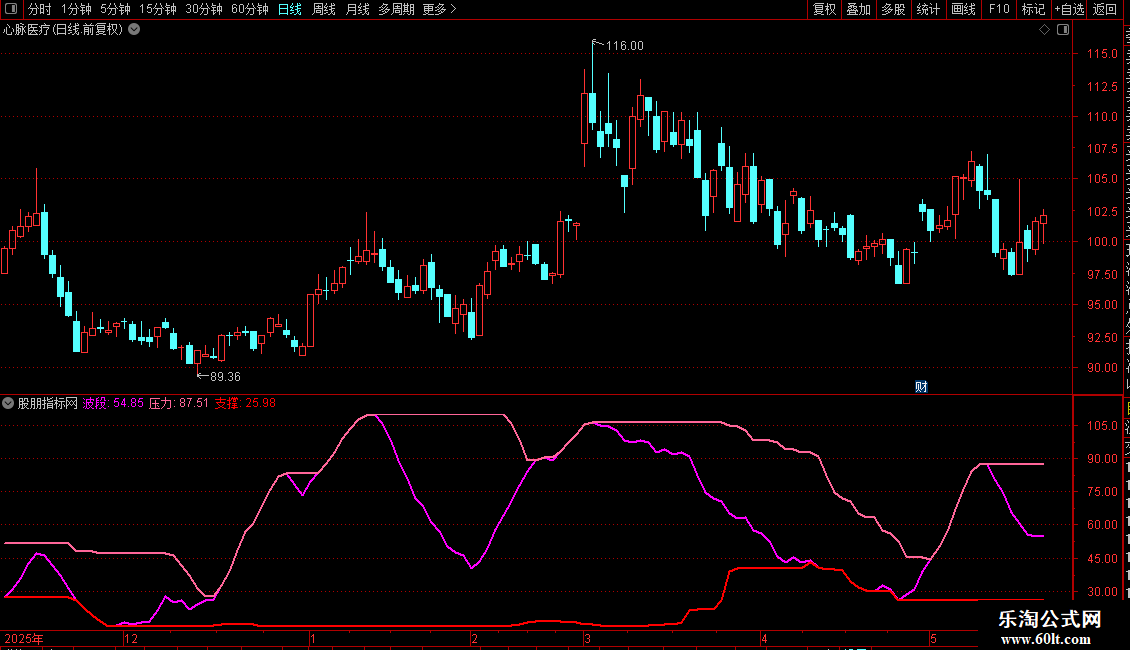
Task: Open the 统计 statistics tool
Action: click(x=927, y=9)
